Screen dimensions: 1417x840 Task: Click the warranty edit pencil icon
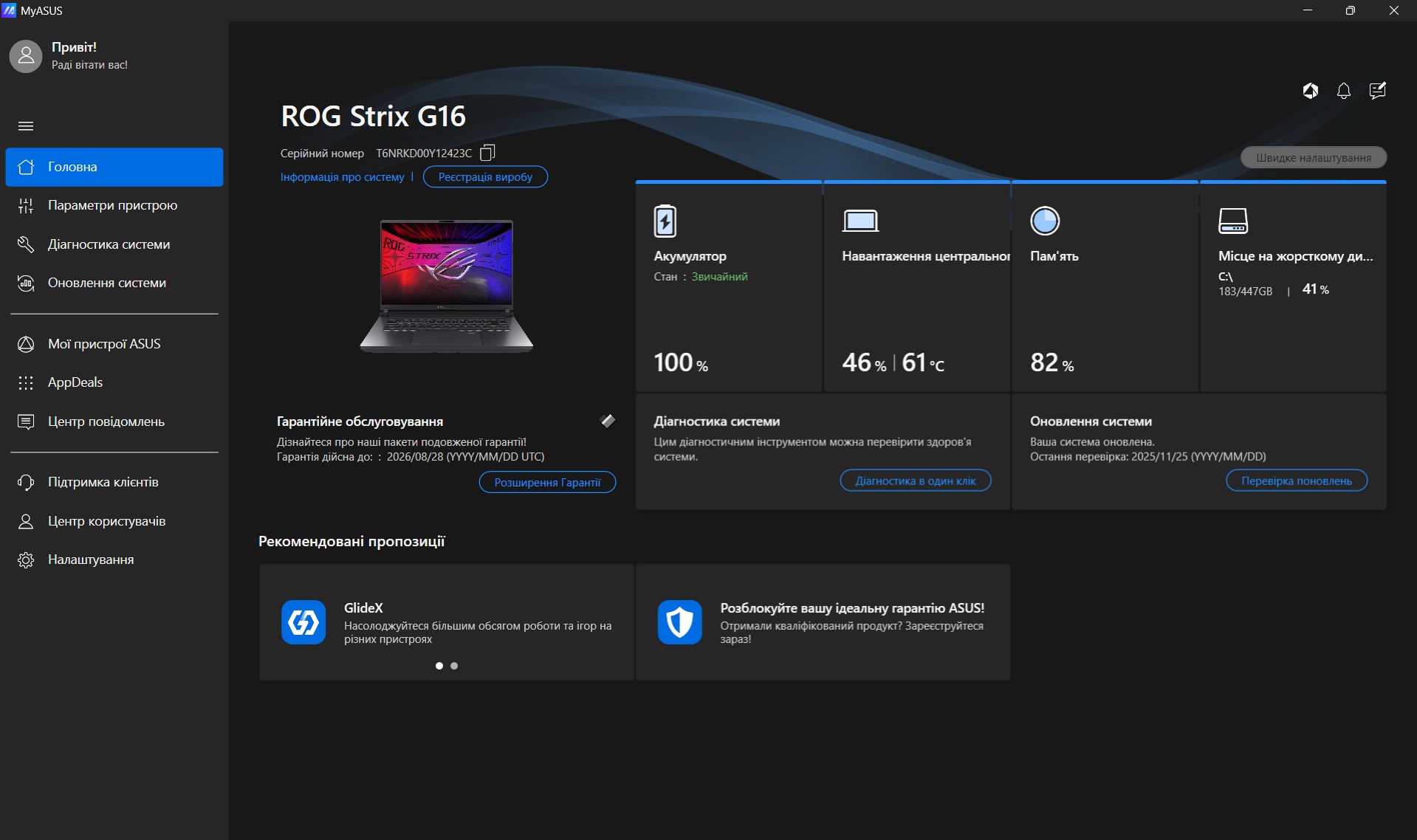(608, 421)
